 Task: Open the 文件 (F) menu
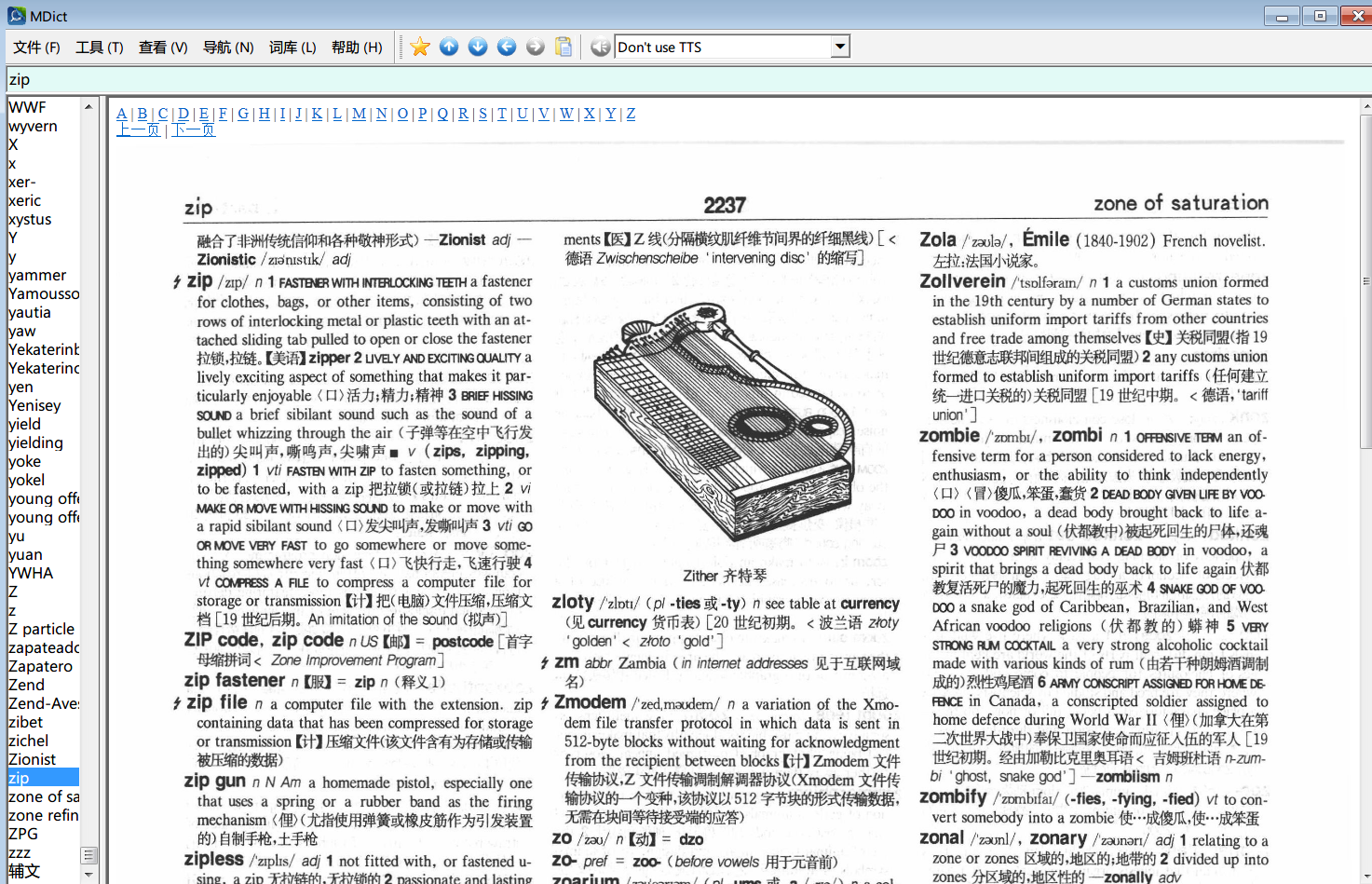click(x=36, y=48)
